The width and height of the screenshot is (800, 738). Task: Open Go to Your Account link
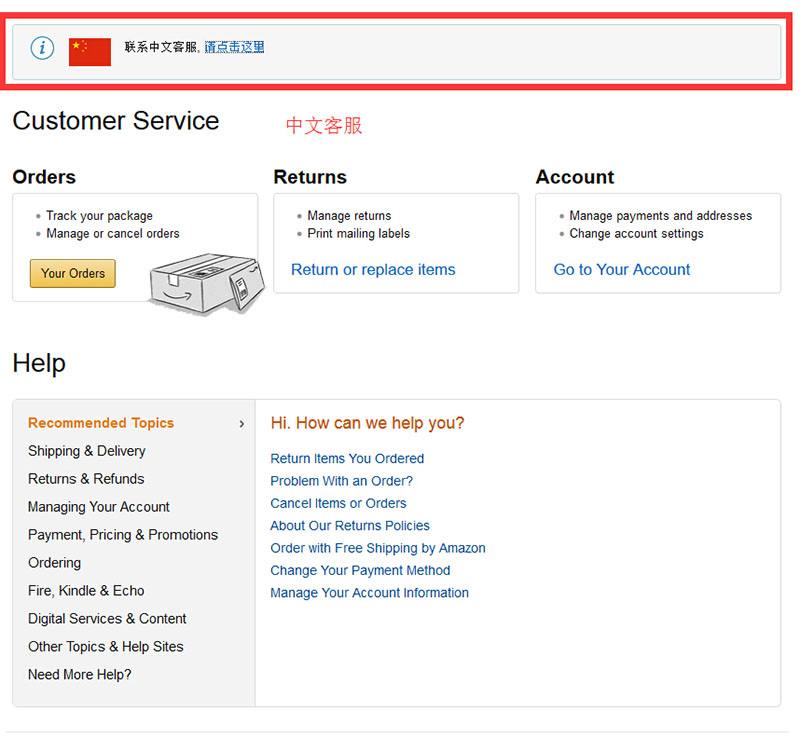coord(621,269)
